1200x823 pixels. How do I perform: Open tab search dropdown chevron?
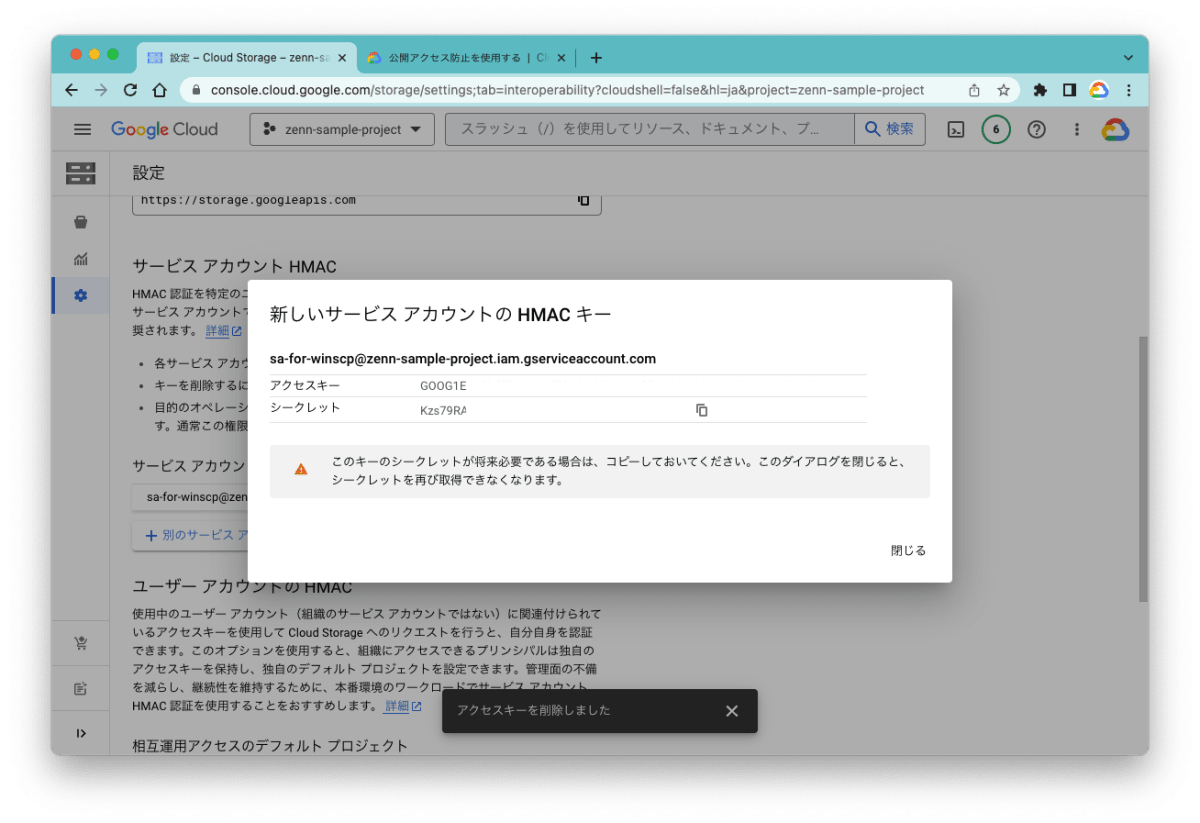[1129, 58]
